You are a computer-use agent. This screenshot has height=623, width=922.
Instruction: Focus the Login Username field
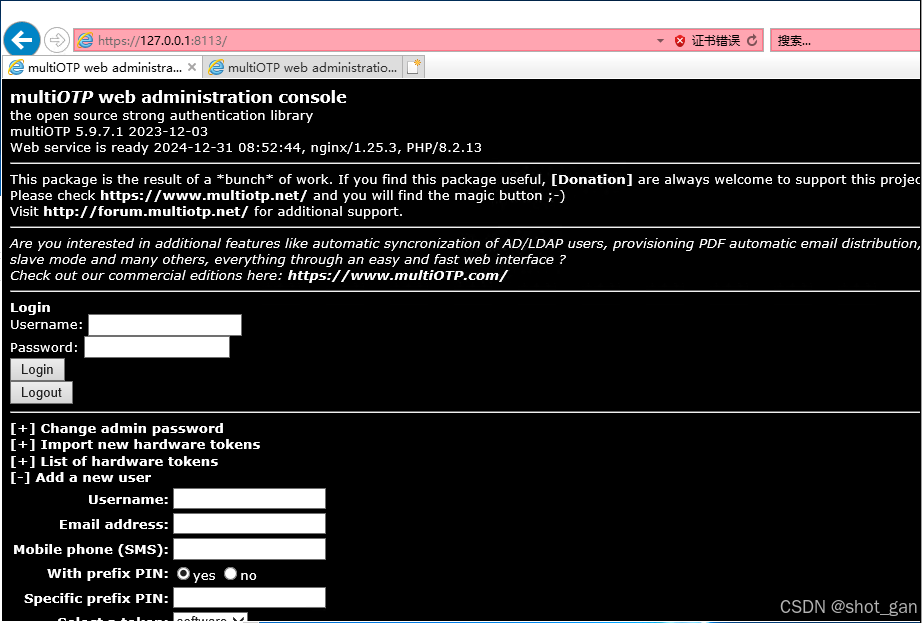click(165, 325)
